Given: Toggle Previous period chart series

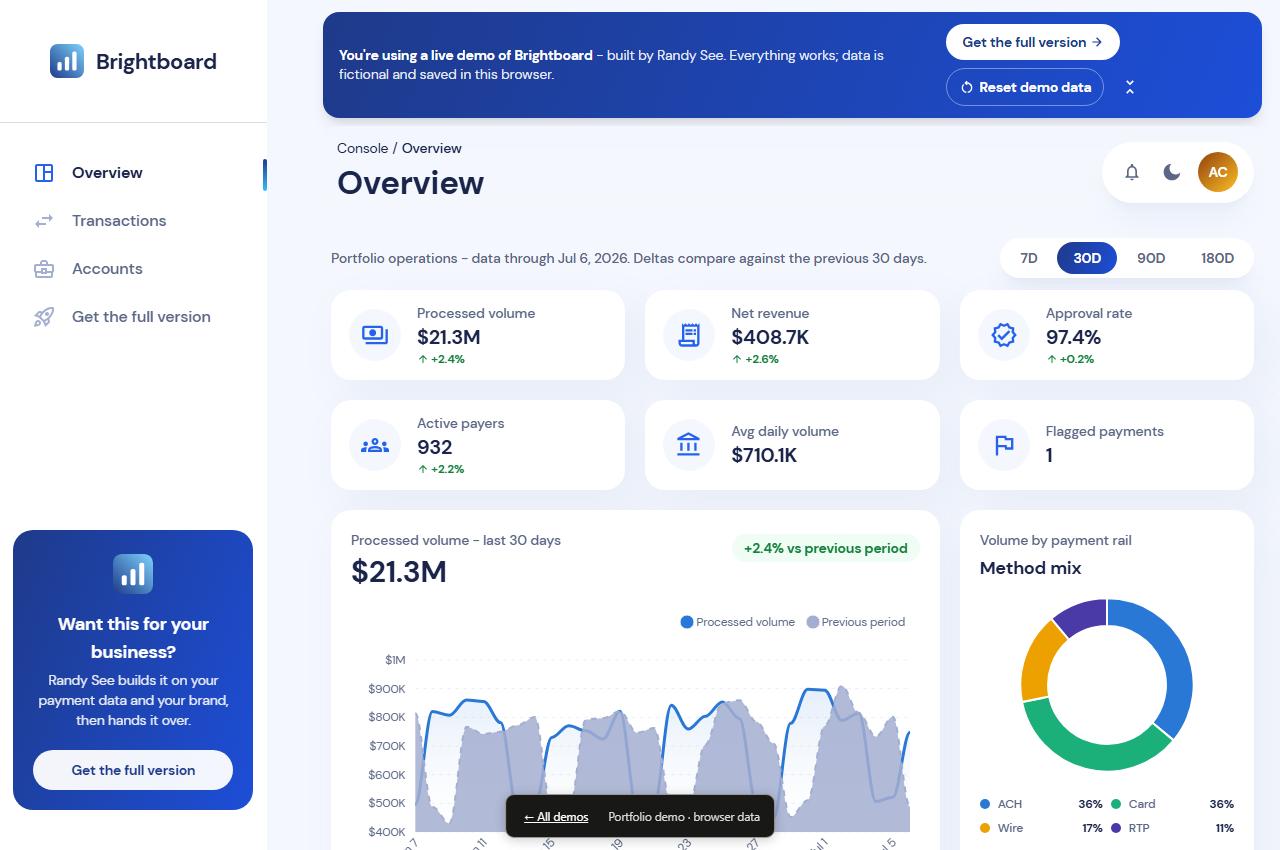Looking at the screenshot, I should point(856,622).
